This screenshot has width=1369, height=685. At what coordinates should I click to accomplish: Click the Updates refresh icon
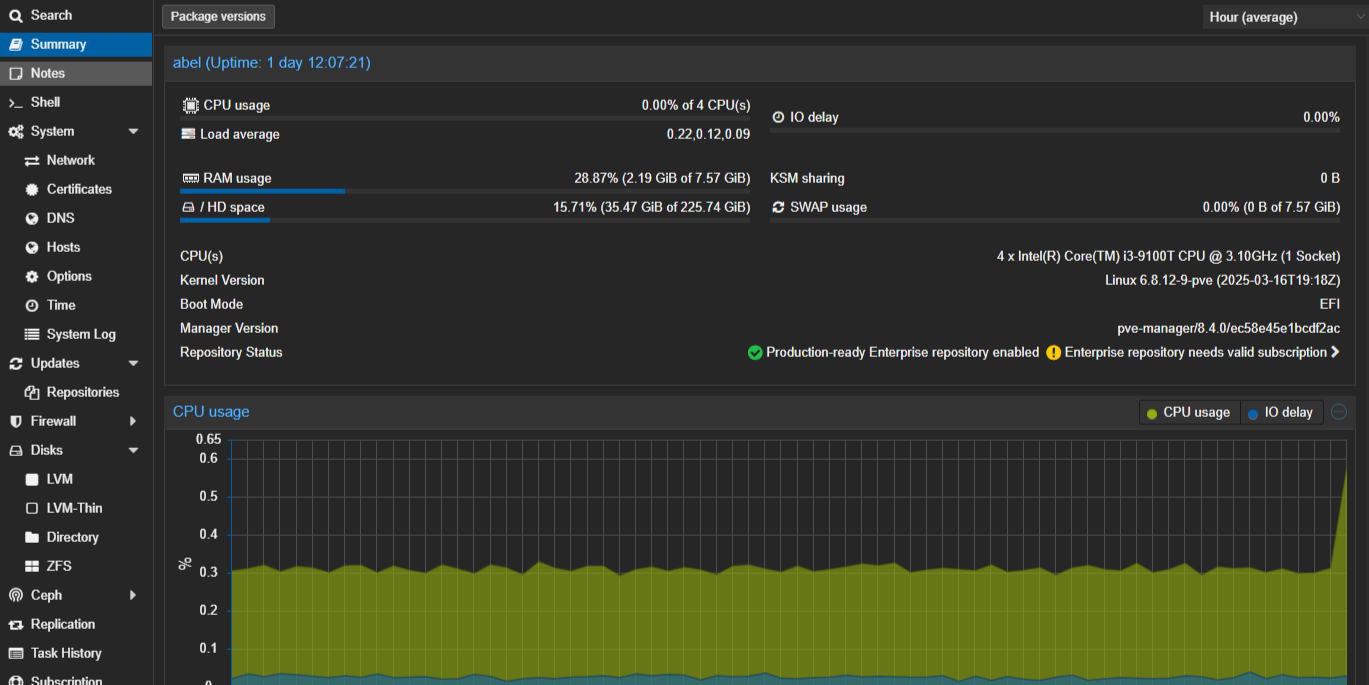[15, 363]
